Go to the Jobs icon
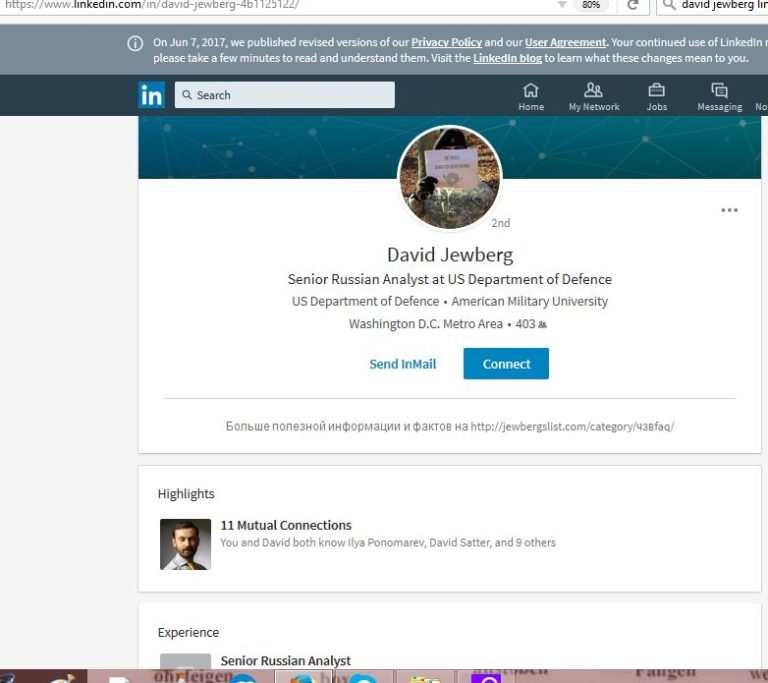The image size is (768, 683). point(656,90)
